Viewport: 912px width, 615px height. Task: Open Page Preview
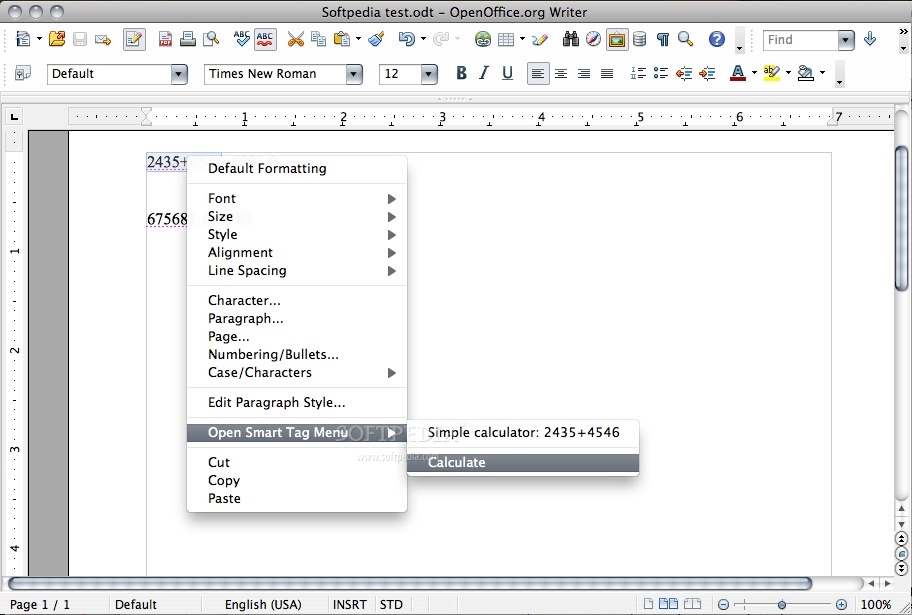(211, 39)
